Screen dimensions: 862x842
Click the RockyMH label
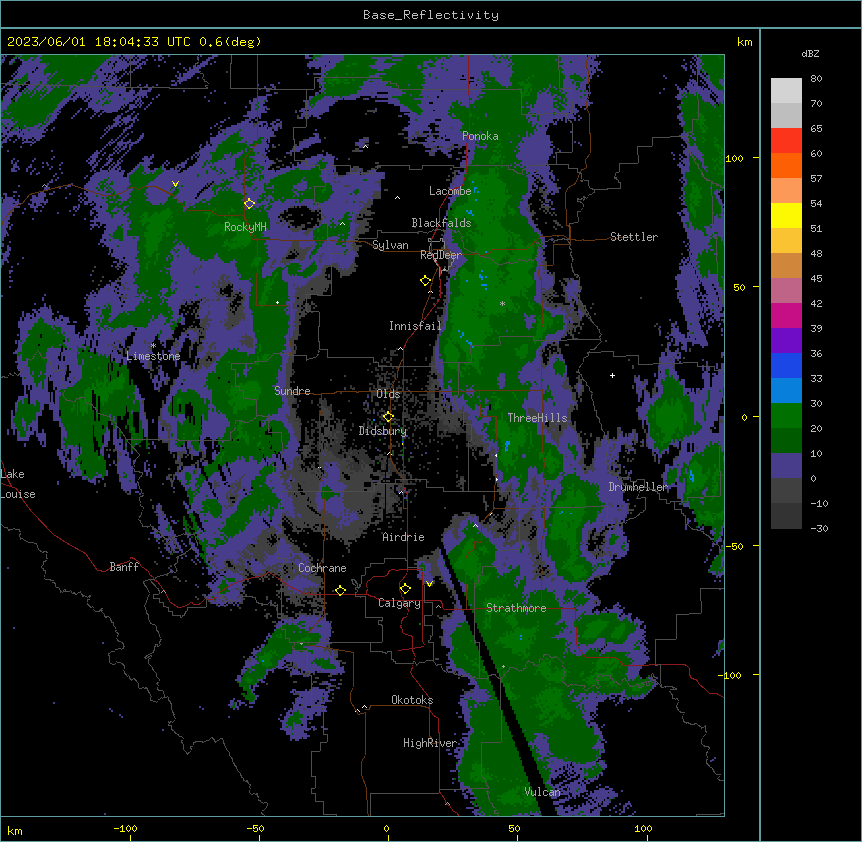pos(245,227)
